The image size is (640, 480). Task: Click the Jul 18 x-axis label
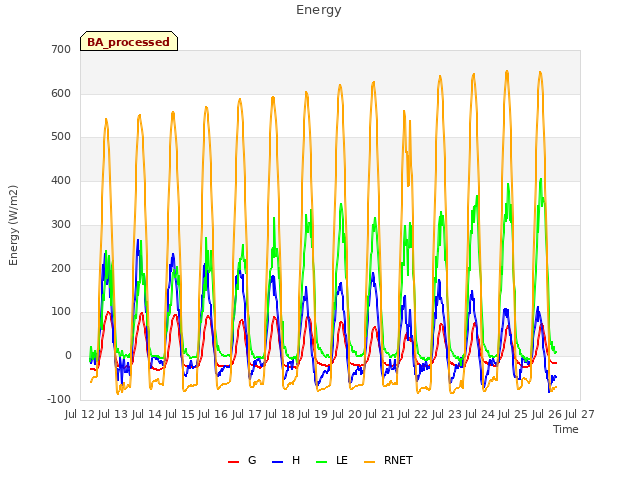pyautogui.click(x=280, y=415)
